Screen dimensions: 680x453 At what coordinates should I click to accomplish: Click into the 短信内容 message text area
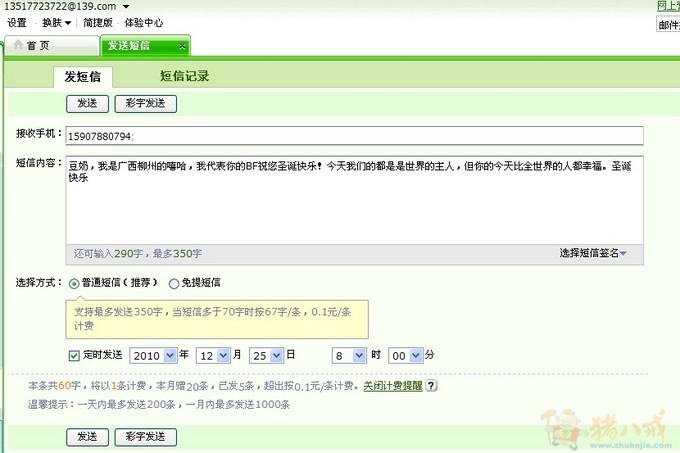(354, 200)
